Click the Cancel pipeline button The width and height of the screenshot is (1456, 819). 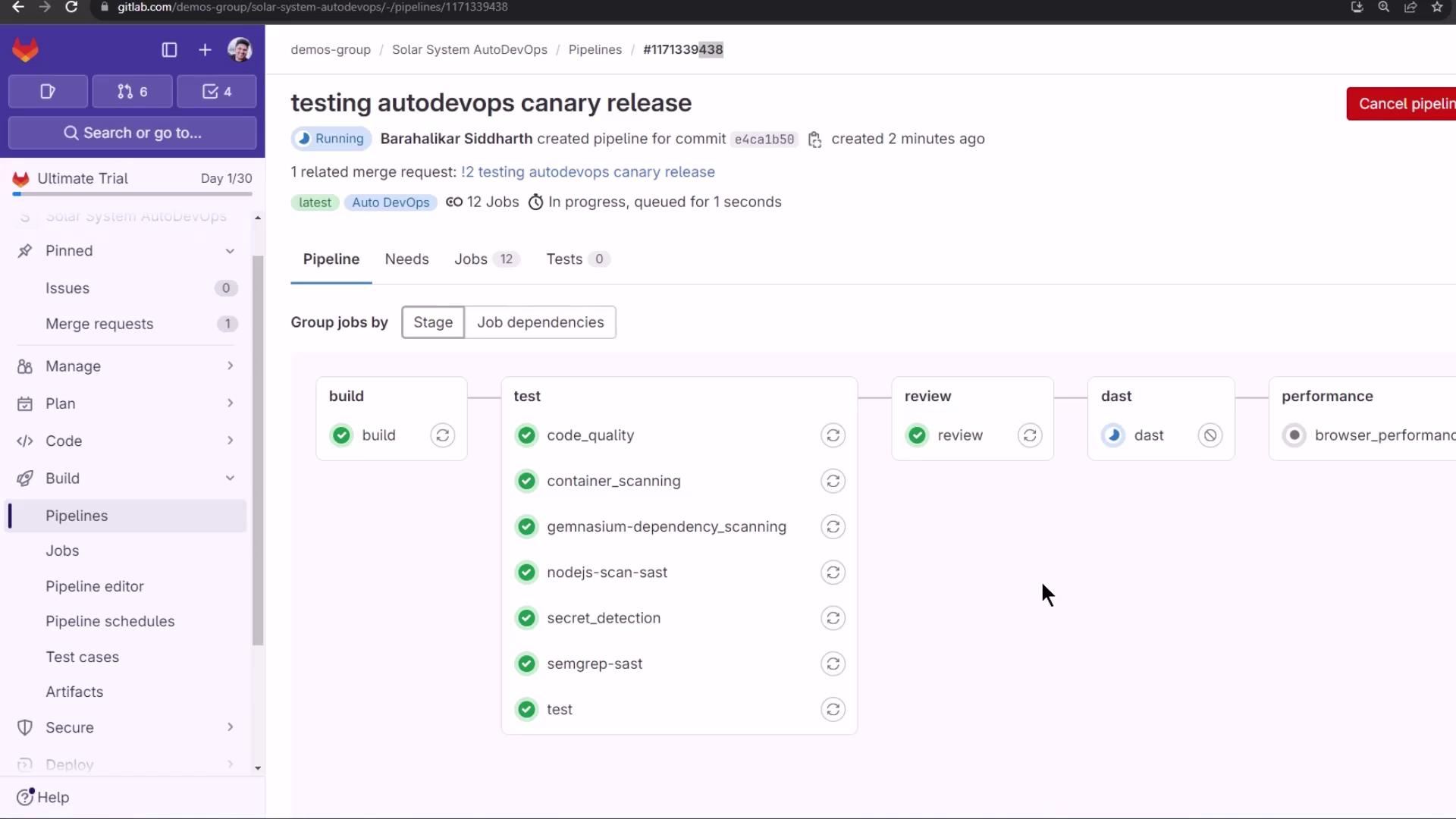[x=1403, y=104]
